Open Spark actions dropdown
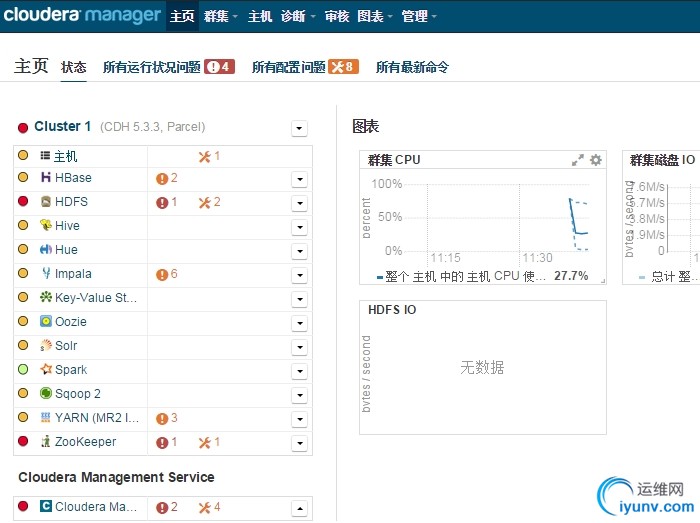The height and width of the screenshot is (523, 700). coord(300,371)
